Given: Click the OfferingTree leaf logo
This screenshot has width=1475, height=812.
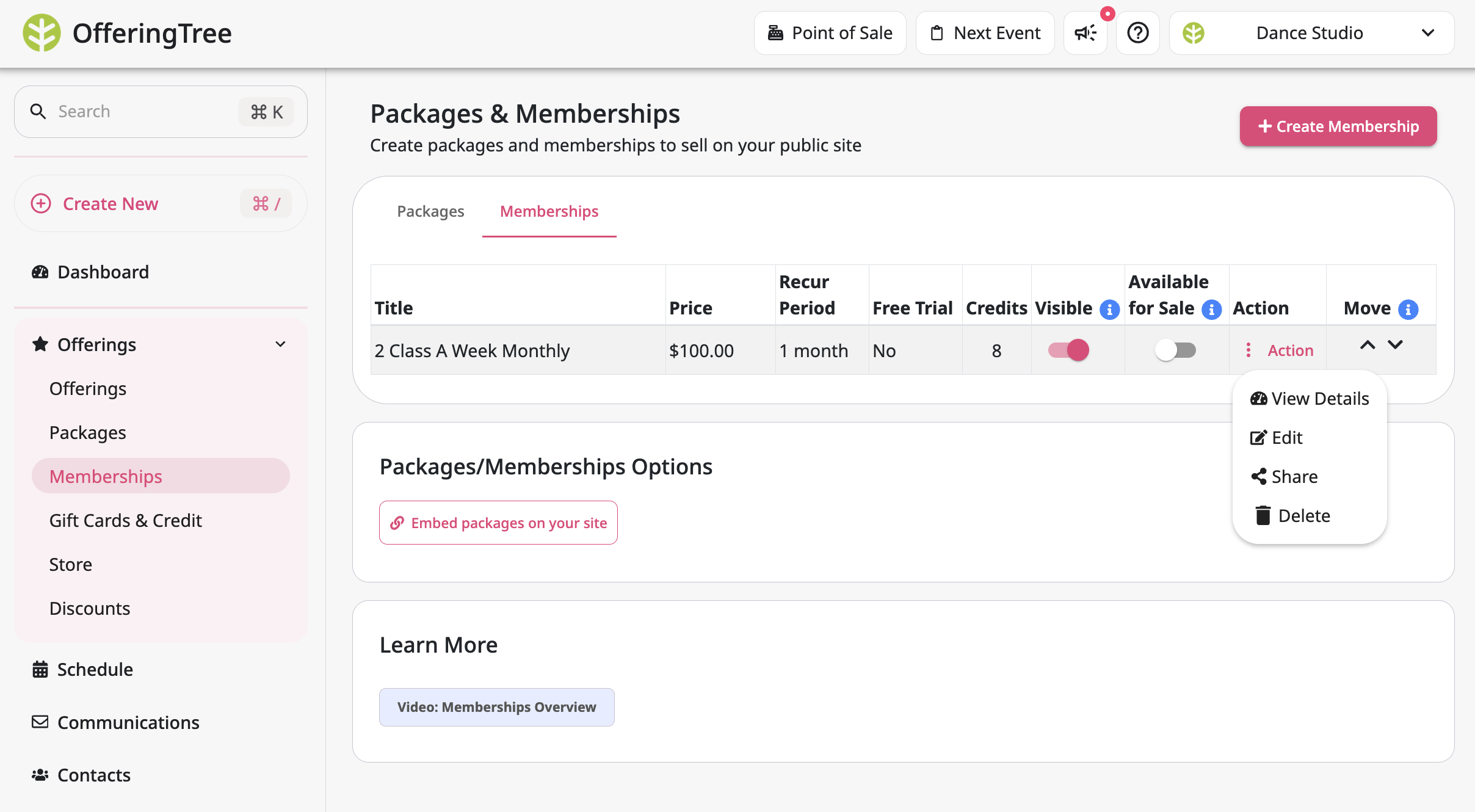Looking at the screenshot, I should tap(42, 33).
